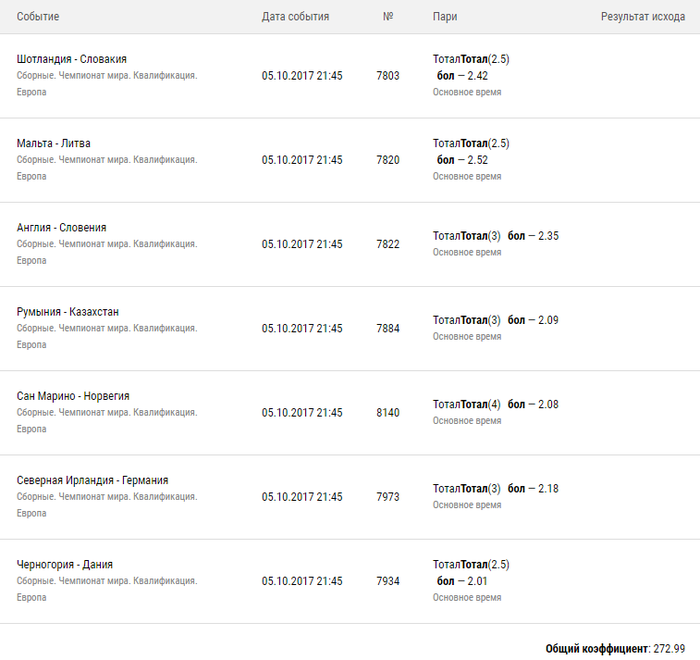Click the Тотал(3) бол 2.35 bet

tap(495, 236)
